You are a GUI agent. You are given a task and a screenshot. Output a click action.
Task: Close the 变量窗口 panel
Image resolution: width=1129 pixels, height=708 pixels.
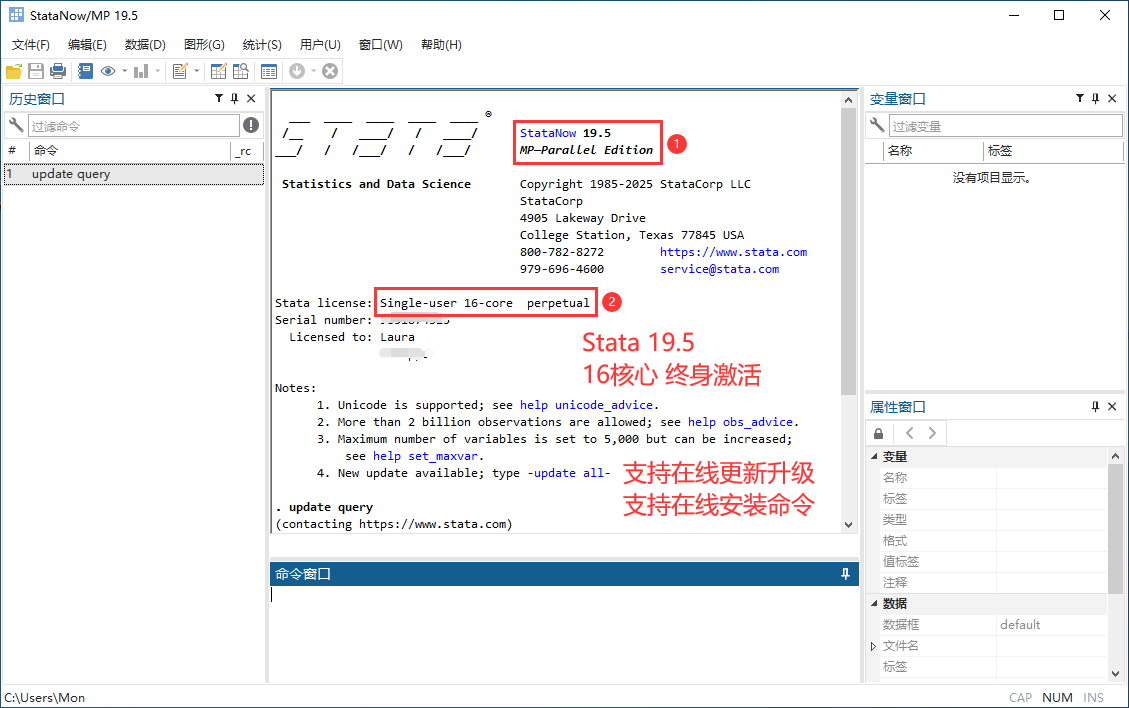coord(1112,99)
